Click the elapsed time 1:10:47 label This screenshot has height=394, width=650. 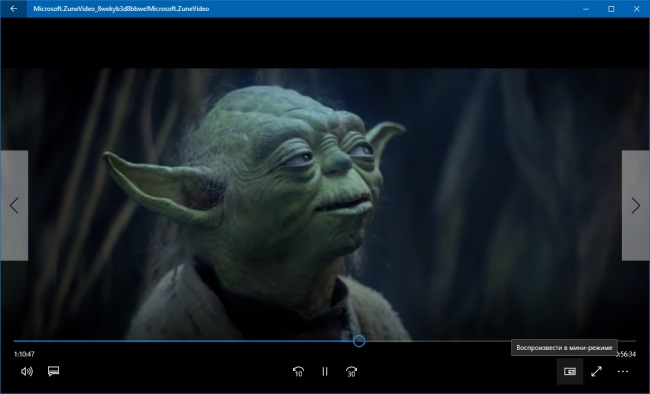point(24,354)
